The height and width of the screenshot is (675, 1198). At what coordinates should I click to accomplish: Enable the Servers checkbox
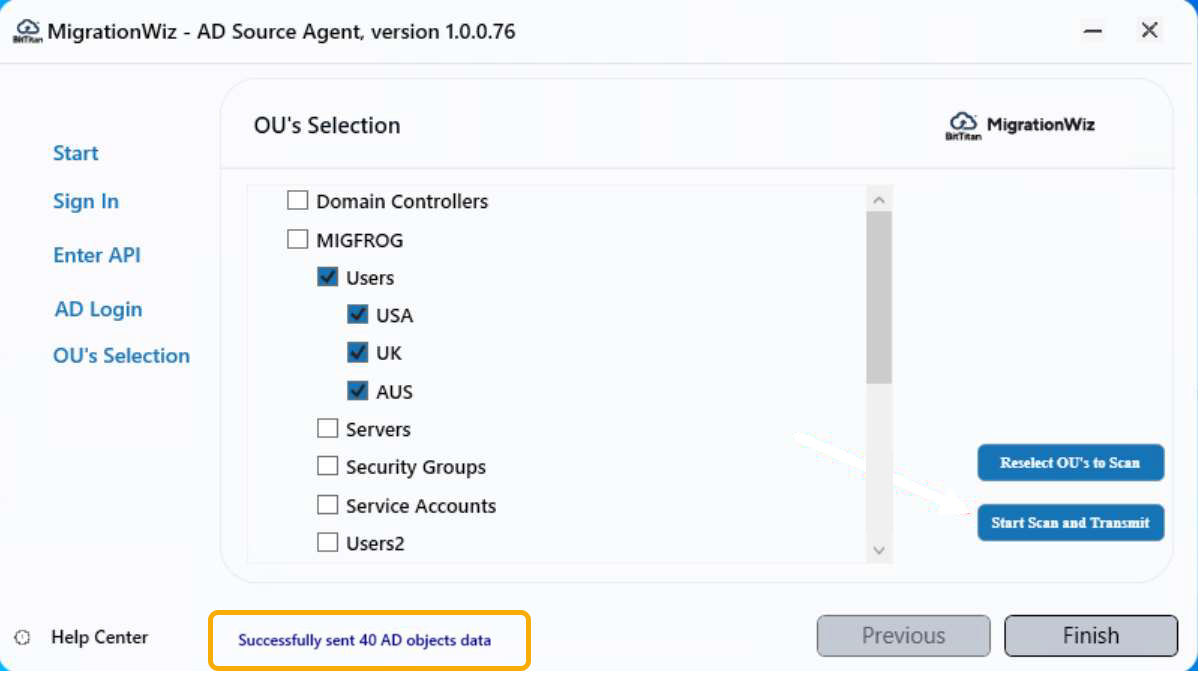[x=327, y=428]
